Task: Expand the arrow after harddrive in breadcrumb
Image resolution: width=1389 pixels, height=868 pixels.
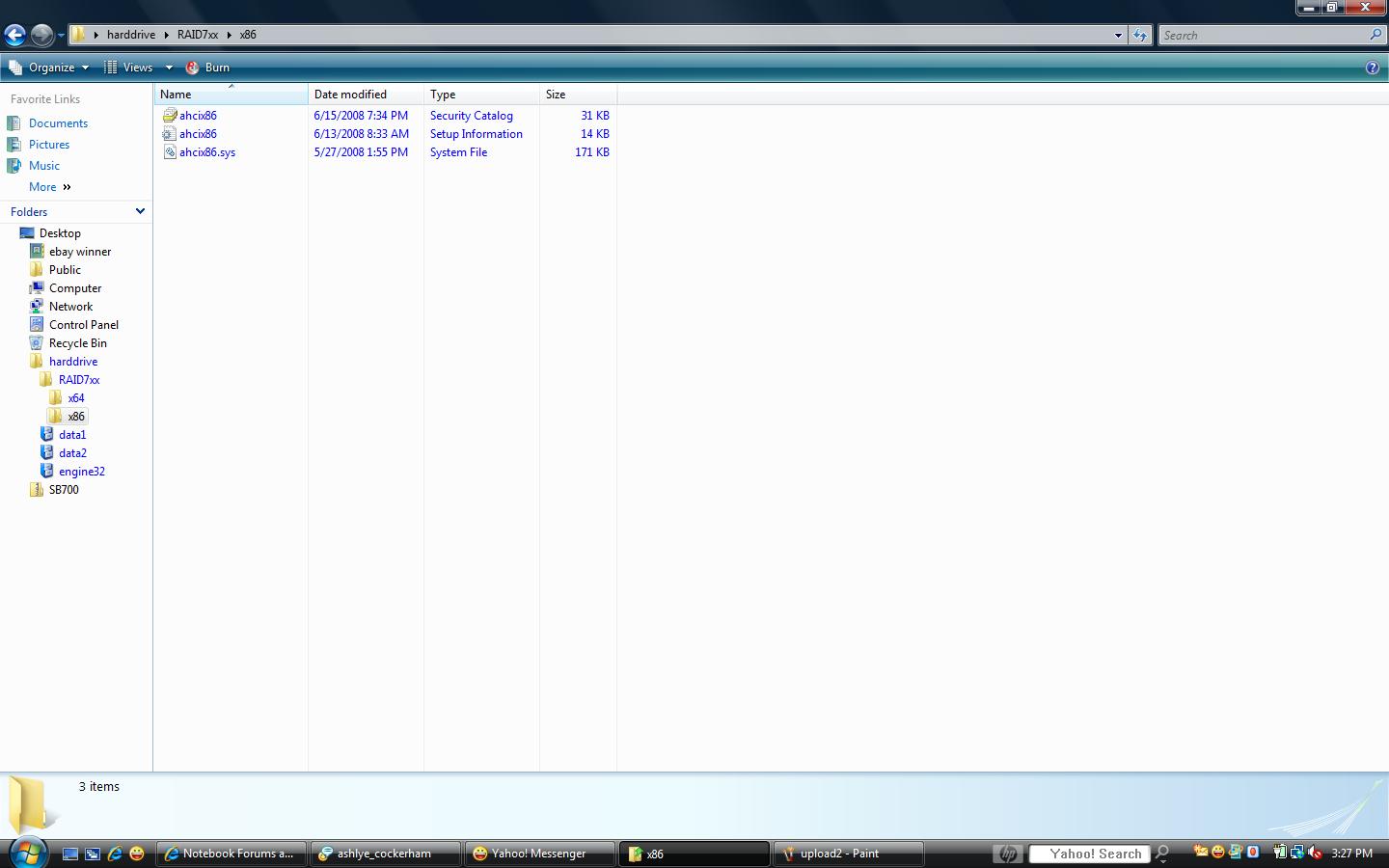Action: [x=167, y=35]
